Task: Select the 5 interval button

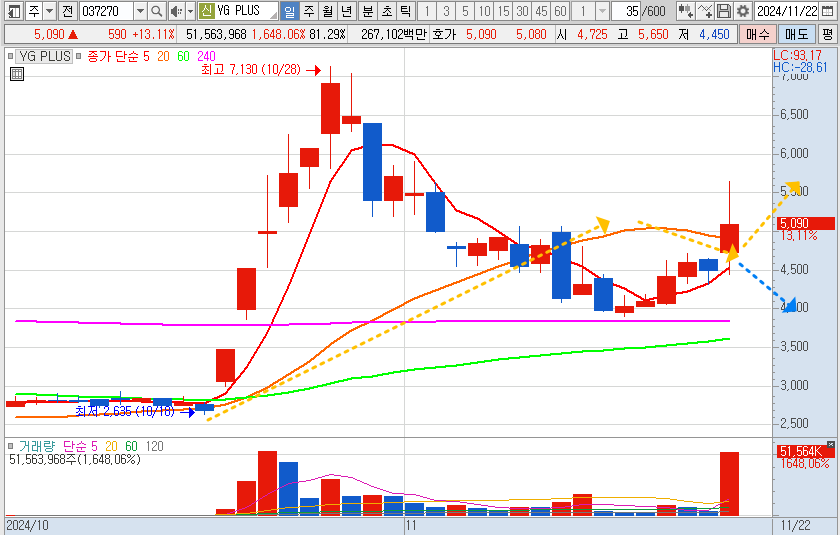Action: coord(464,11)
